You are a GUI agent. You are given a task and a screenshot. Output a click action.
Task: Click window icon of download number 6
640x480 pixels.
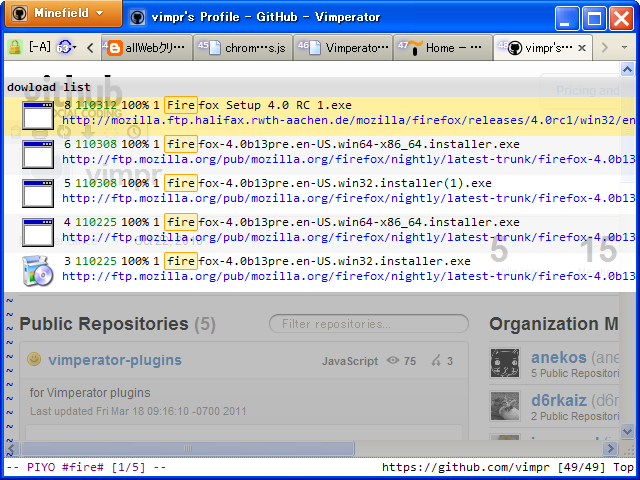[x=38, y=155]
